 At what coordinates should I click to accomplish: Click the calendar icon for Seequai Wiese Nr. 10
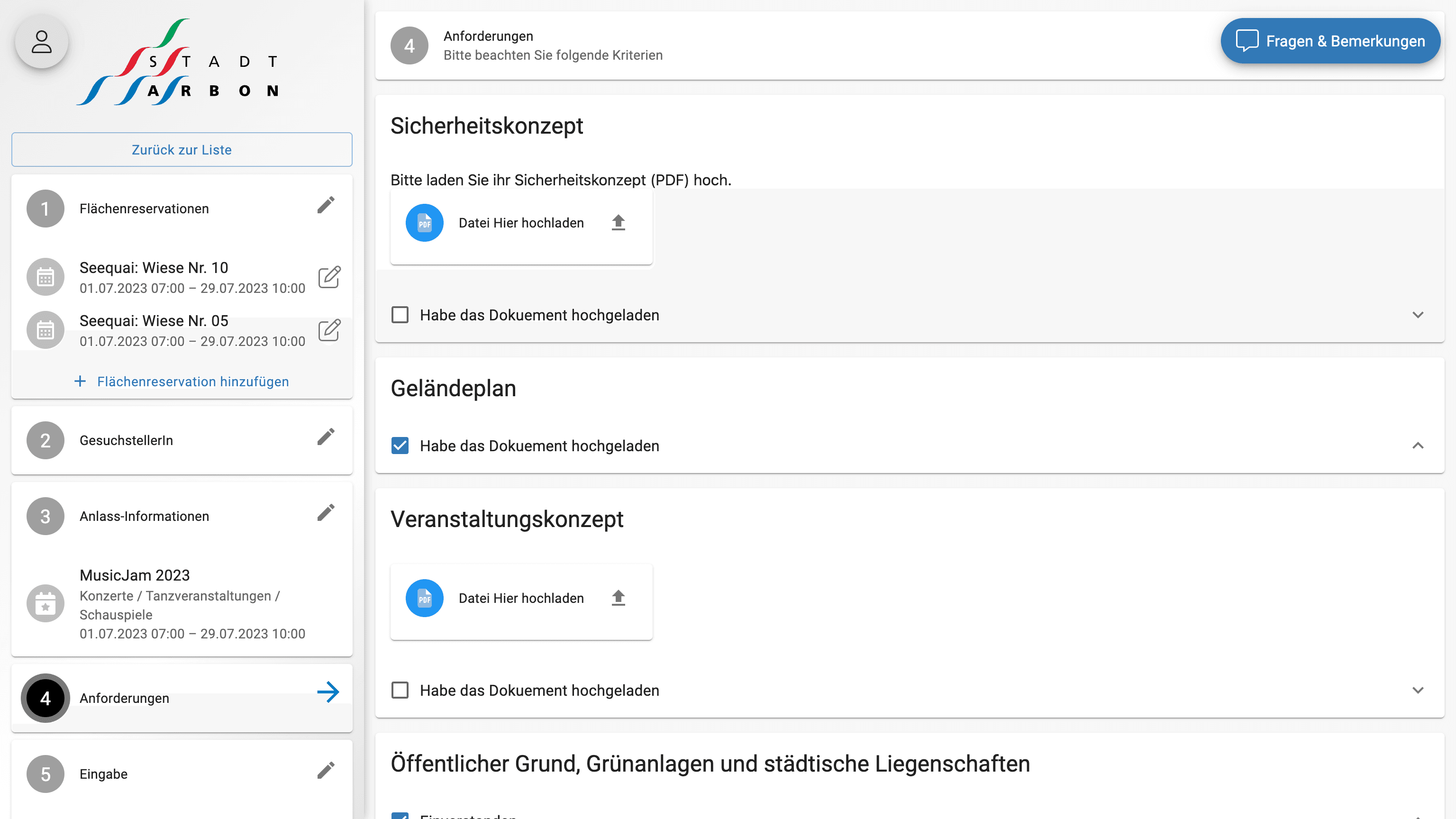45,276
